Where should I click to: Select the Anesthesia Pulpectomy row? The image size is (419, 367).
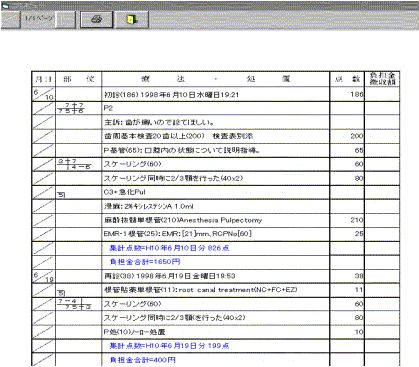[216, 220]
